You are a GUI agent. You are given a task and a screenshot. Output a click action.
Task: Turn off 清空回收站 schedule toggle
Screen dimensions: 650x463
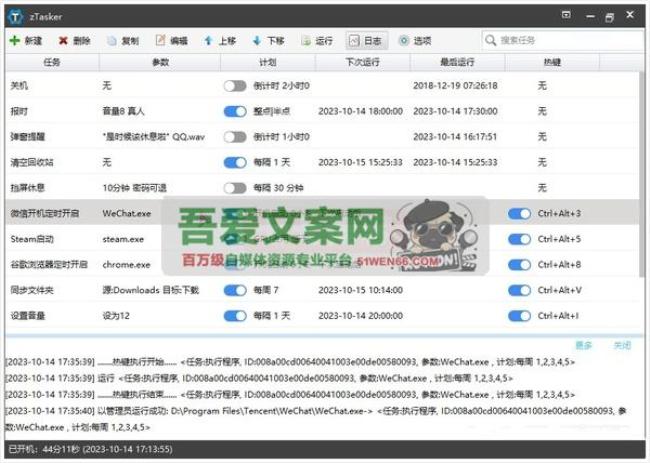235,162
